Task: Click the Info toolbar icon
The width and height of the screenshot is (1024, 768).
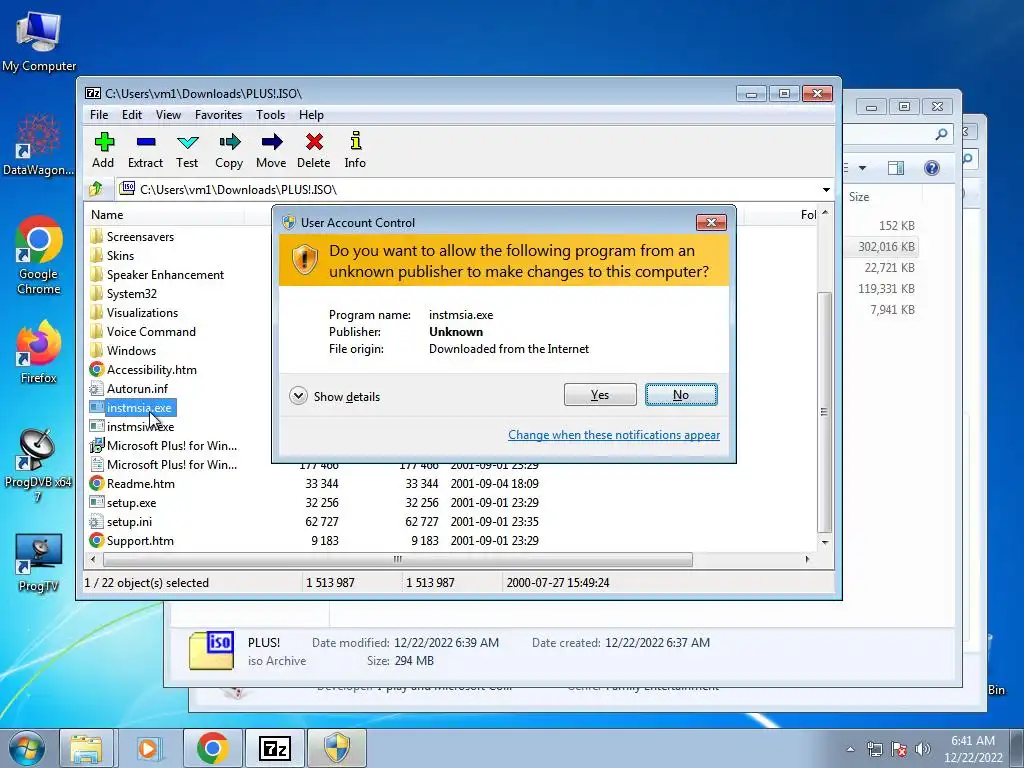Action: point(355,150)
